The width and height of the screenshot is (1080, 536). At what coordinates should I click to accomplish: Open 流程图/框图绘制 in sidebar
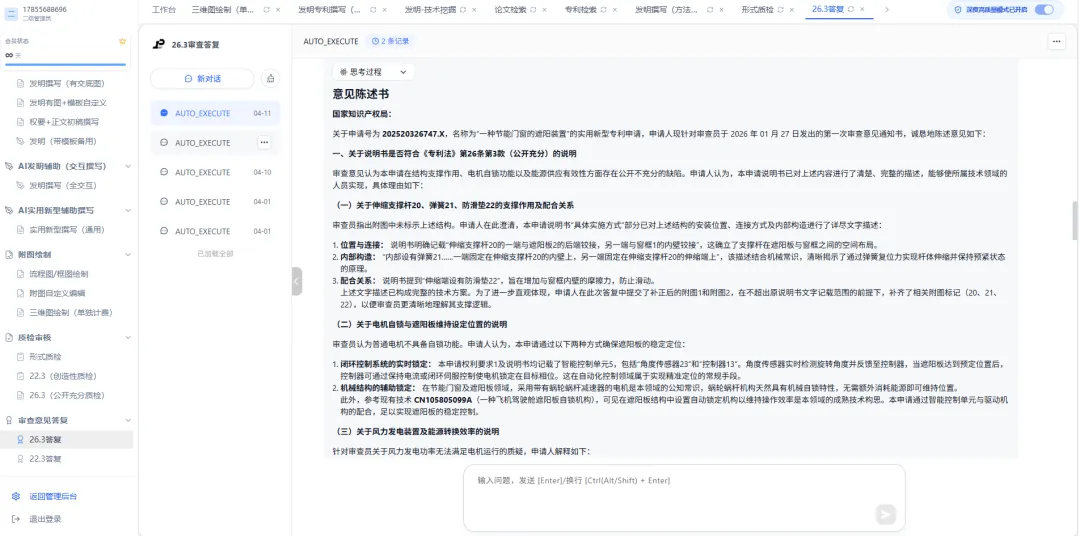click(x=61, y=274)
